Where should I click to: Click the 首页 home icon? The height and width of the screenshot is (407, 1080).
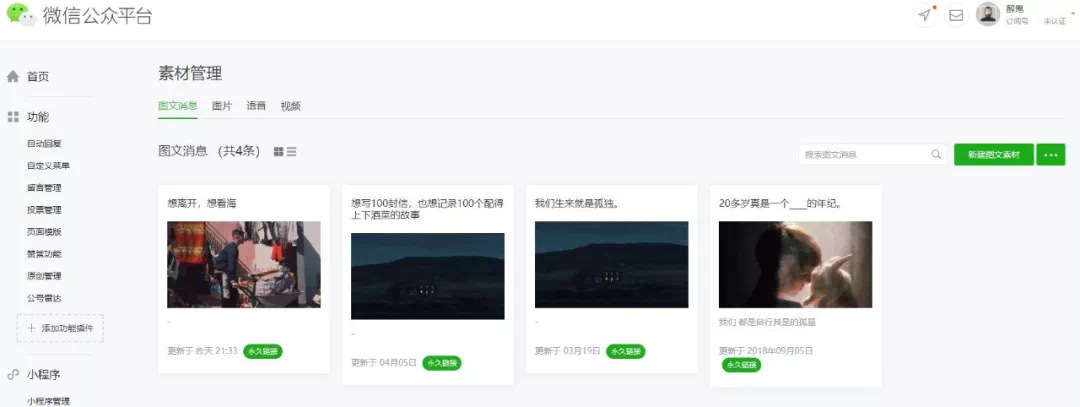click(12, 76)
